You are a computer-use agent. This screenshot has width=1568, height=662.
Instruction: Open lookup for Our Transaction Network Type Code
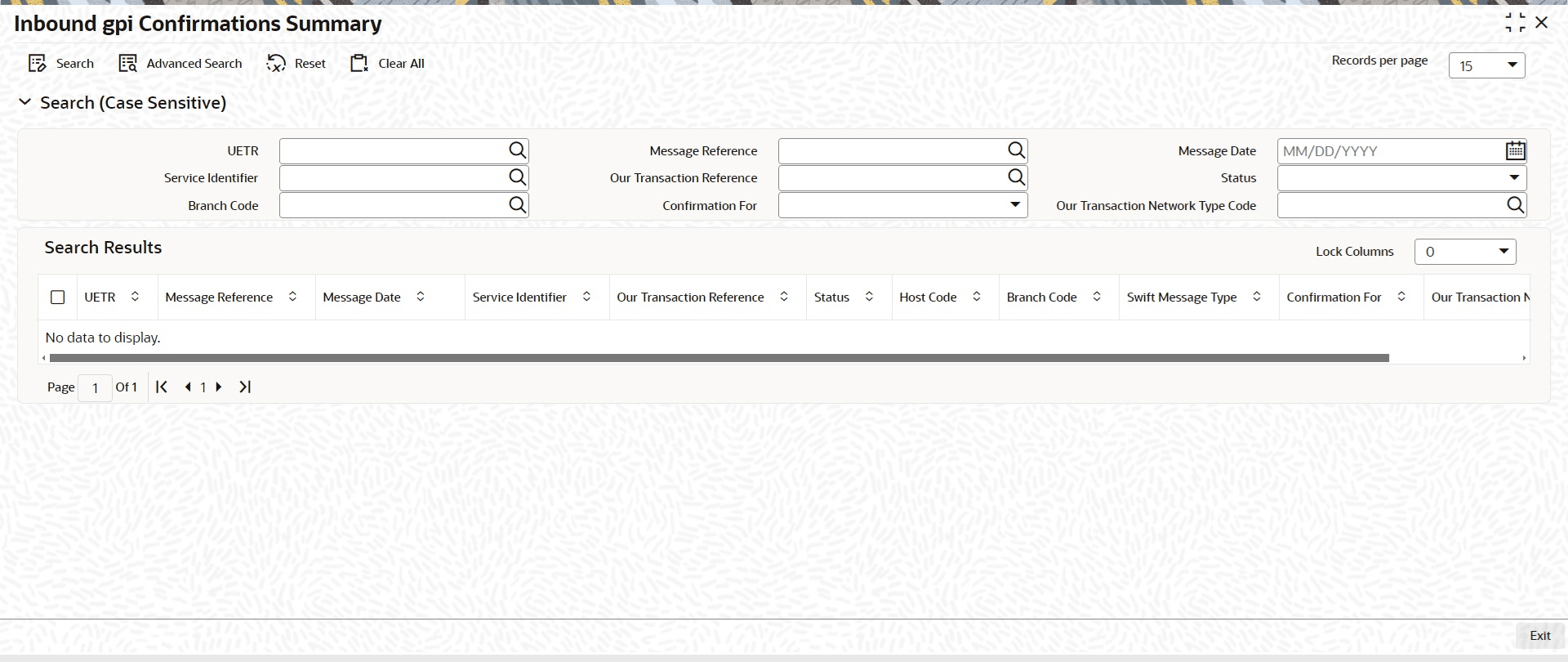[x=1515, y=205]
